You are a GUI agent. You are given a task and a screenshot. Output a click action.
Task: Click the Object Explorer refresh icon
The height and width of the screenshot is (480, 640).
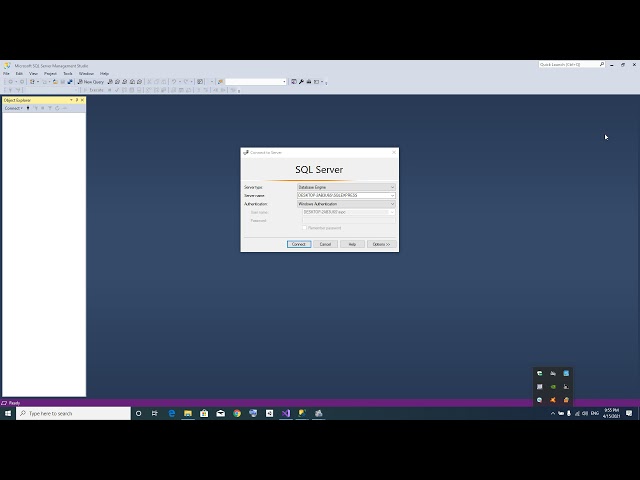click(x=57, y=108)
